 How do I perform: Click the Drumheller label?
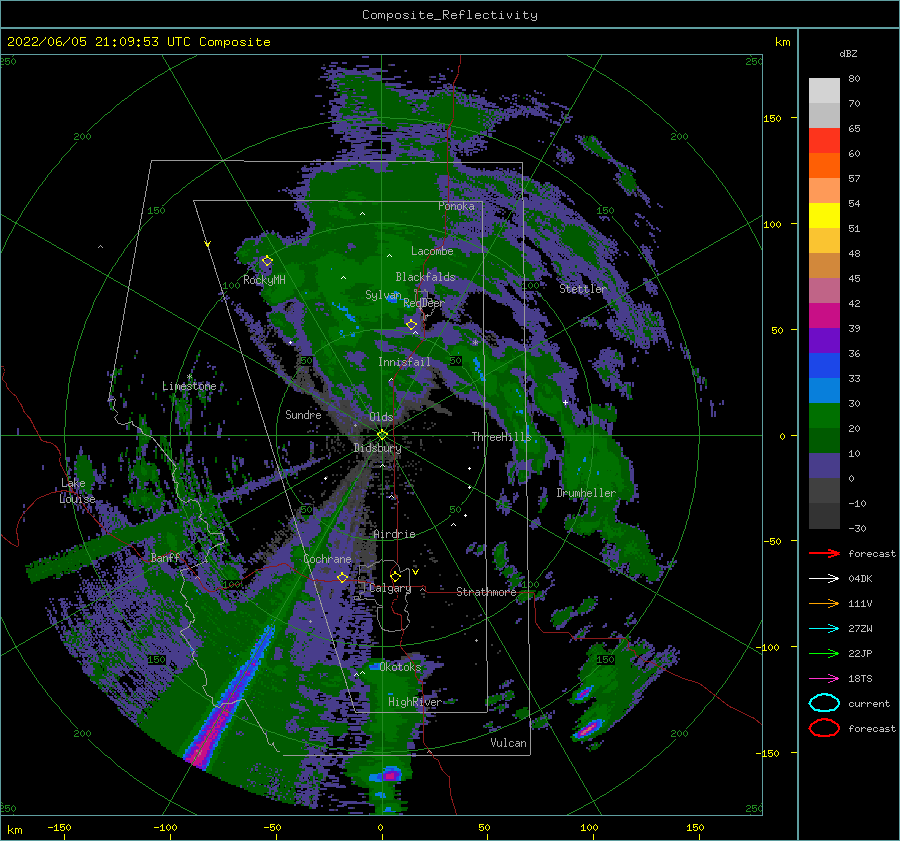click(x=585, y=493)
